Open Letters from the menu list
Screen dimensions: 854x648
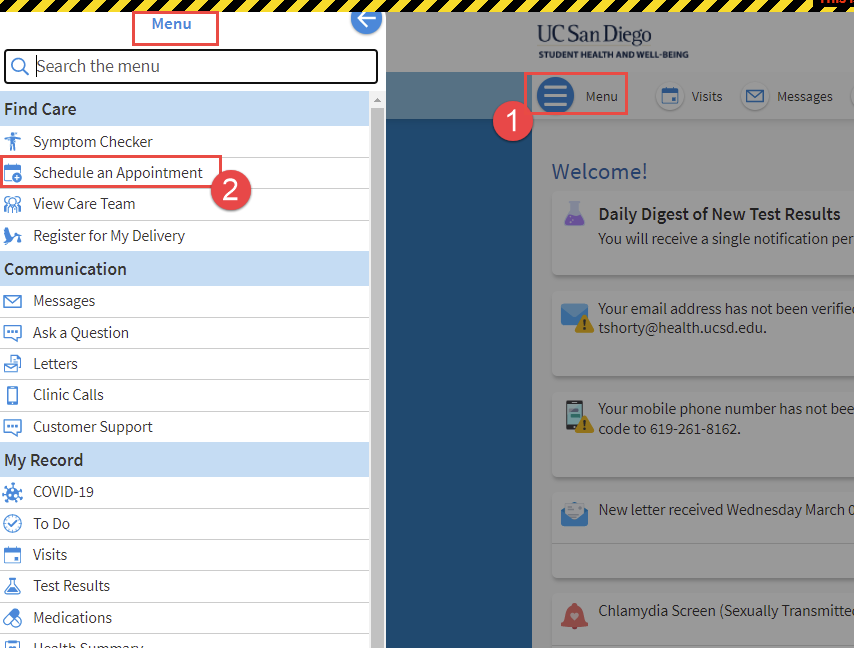[x=185, y=364]
